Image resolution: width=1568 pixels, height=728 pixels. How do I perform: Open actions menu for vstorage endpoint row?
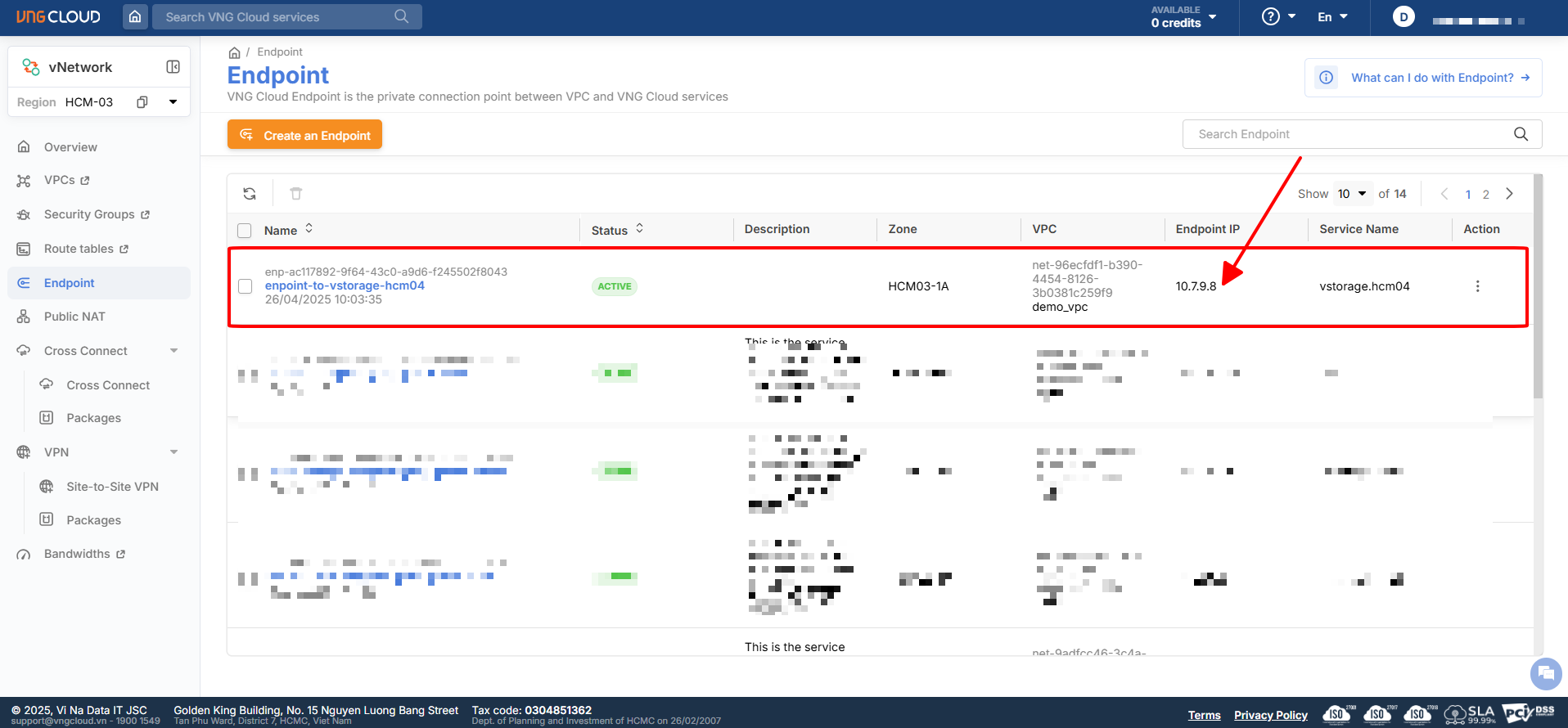1477,286
